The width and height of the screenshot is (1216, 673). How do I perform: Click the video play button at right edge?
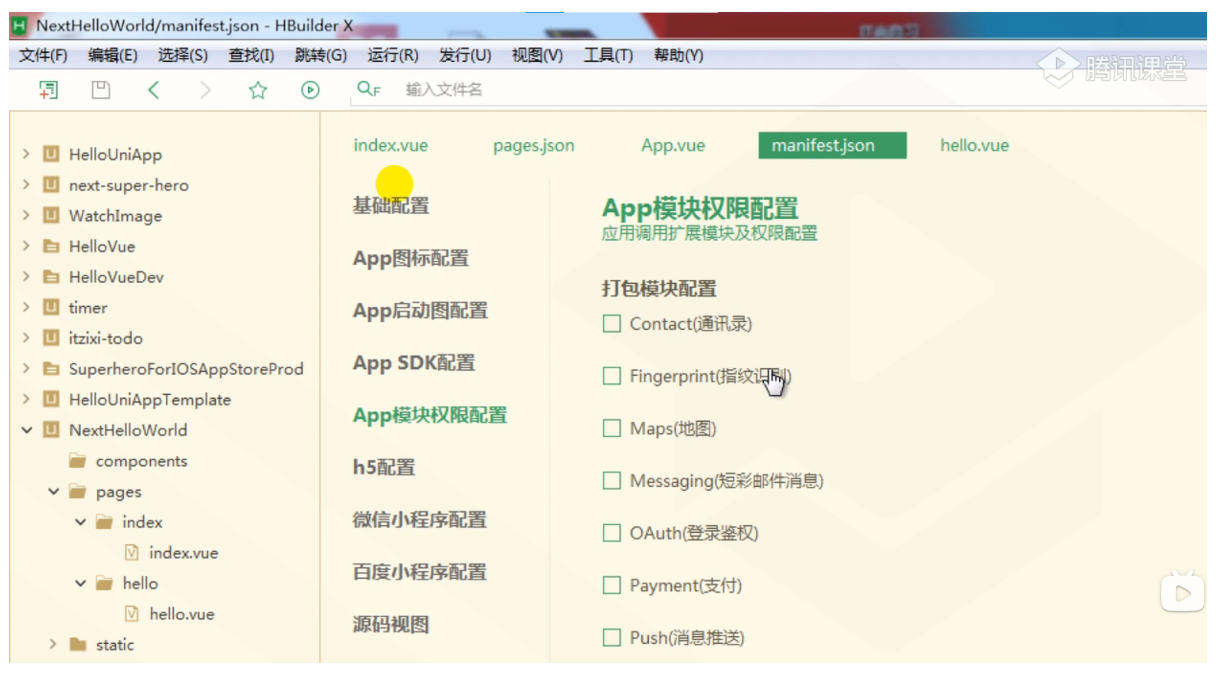coord(1182,593)
